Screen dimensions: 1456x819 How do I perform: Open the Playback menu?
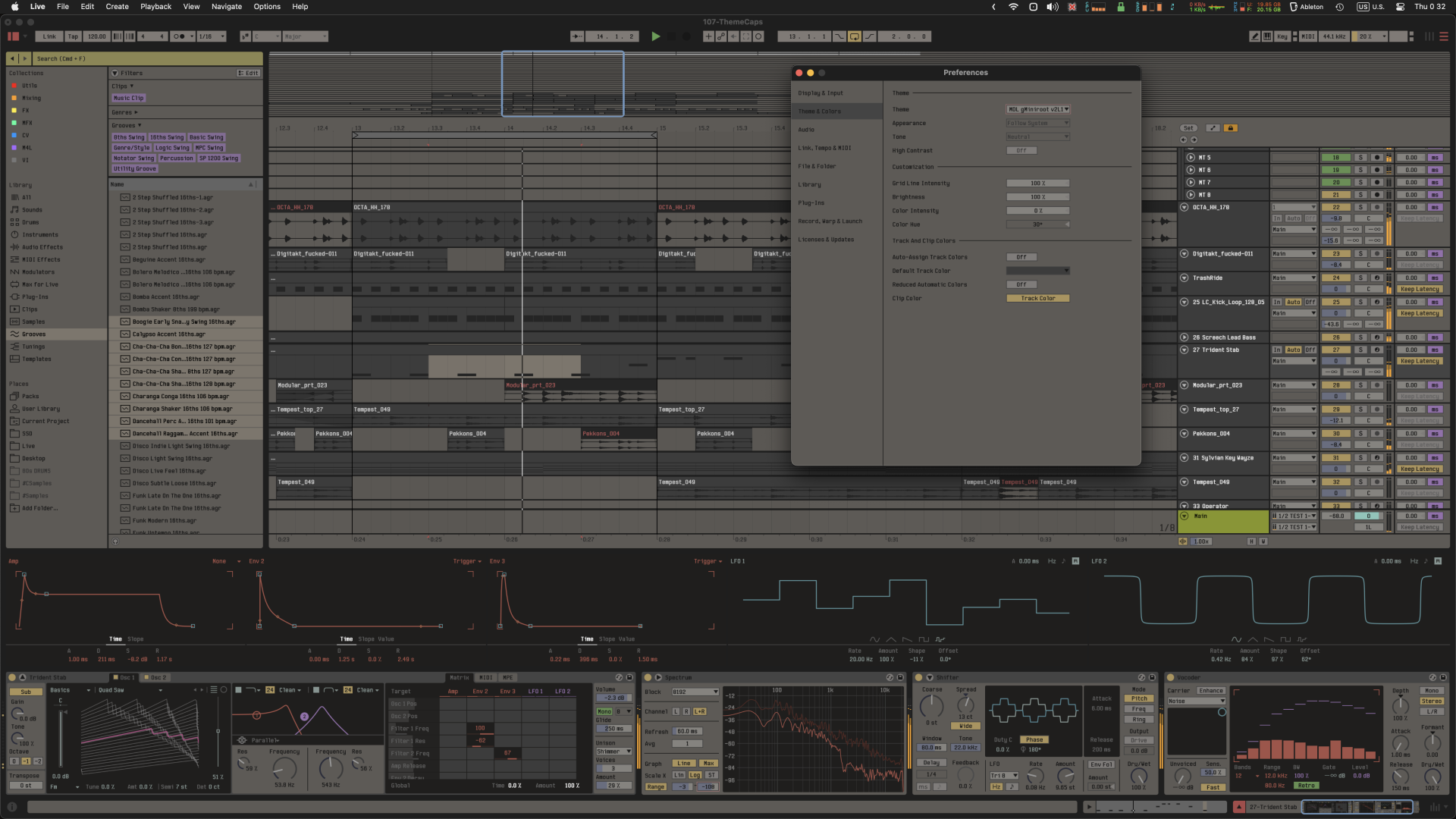(155, 7)
